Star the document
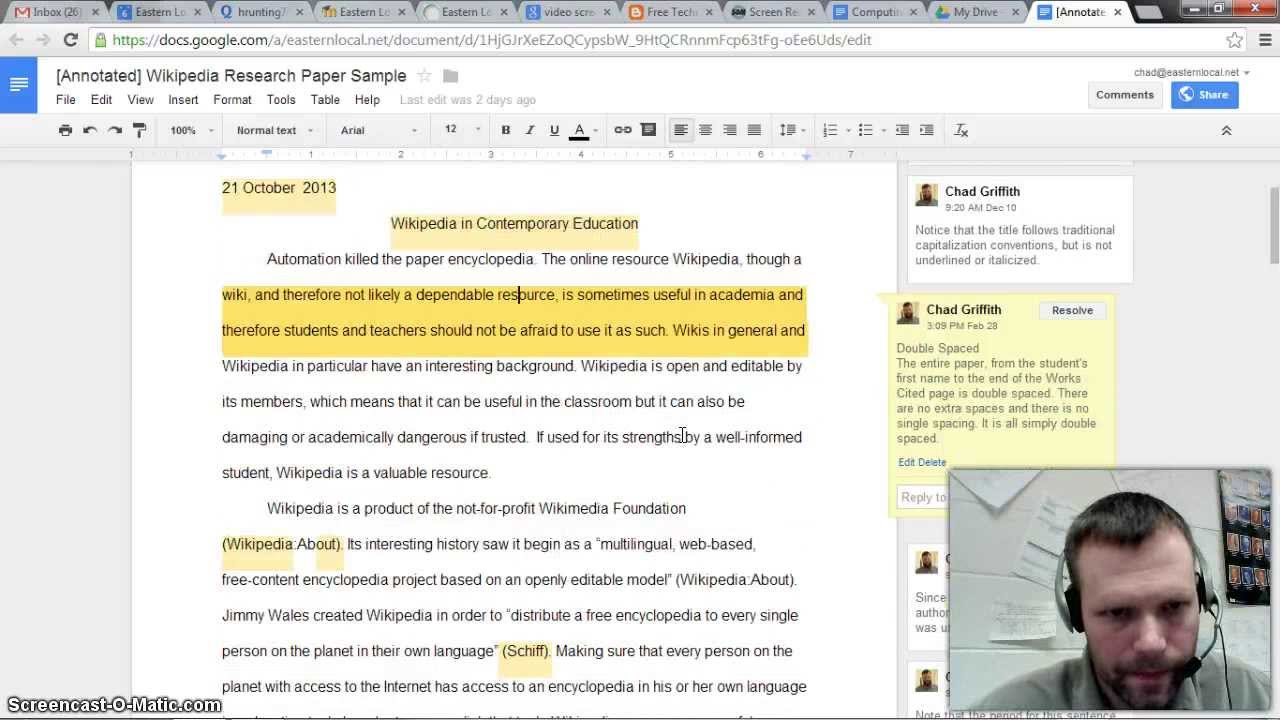Viewport: 1280px width, 720px height. click(x=424, y=76)
